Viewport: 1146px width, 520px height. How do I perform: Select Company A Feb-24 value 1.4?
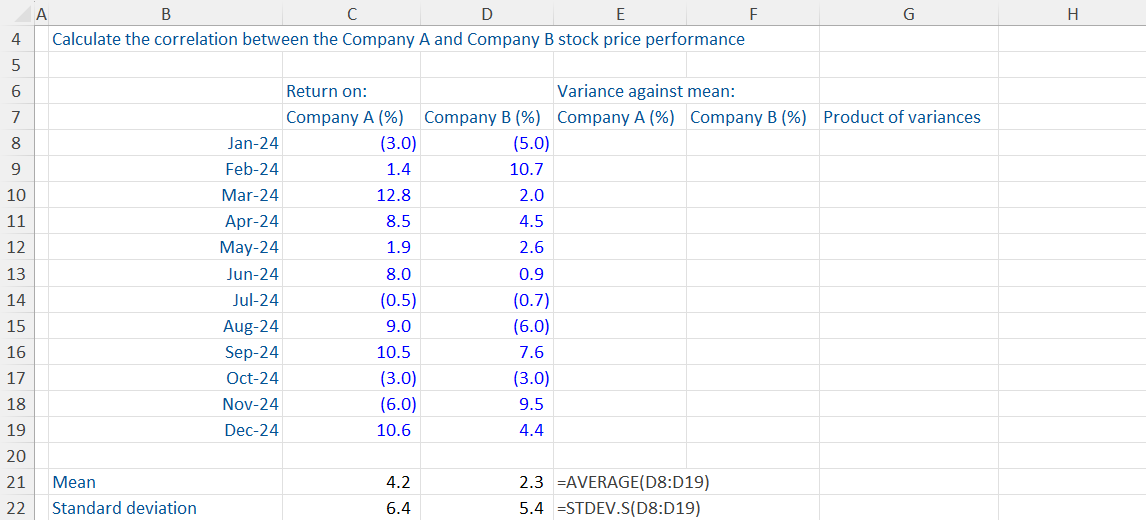(x=352, y=169)
